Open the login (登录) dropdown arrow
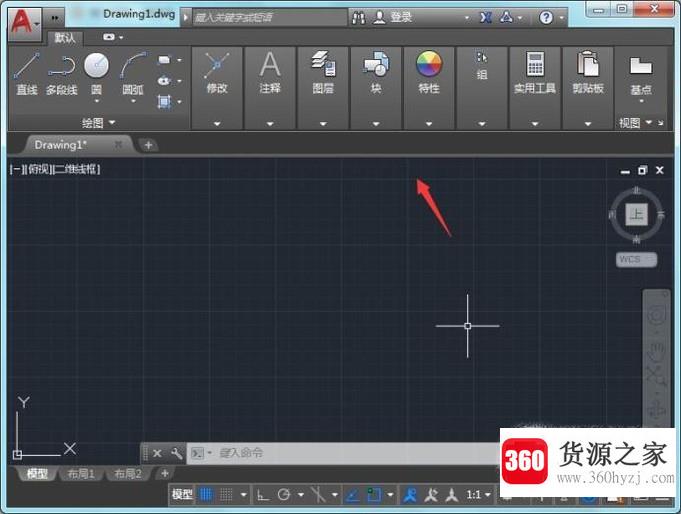Viewport: 681px width, 514px height. 467,18
